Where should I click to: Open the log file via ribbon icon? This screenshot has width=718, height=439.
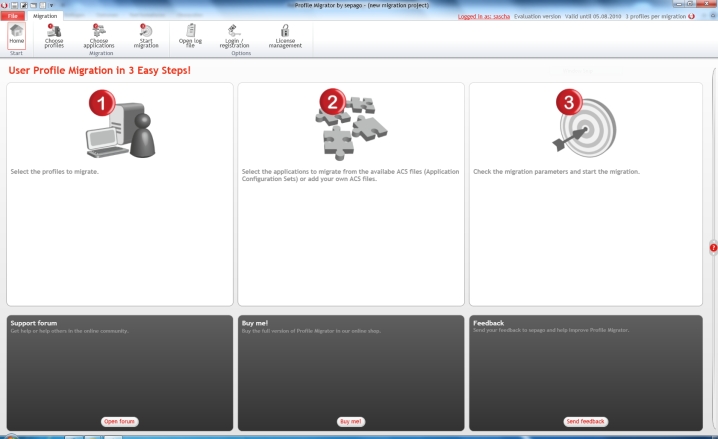coord(191,36)
